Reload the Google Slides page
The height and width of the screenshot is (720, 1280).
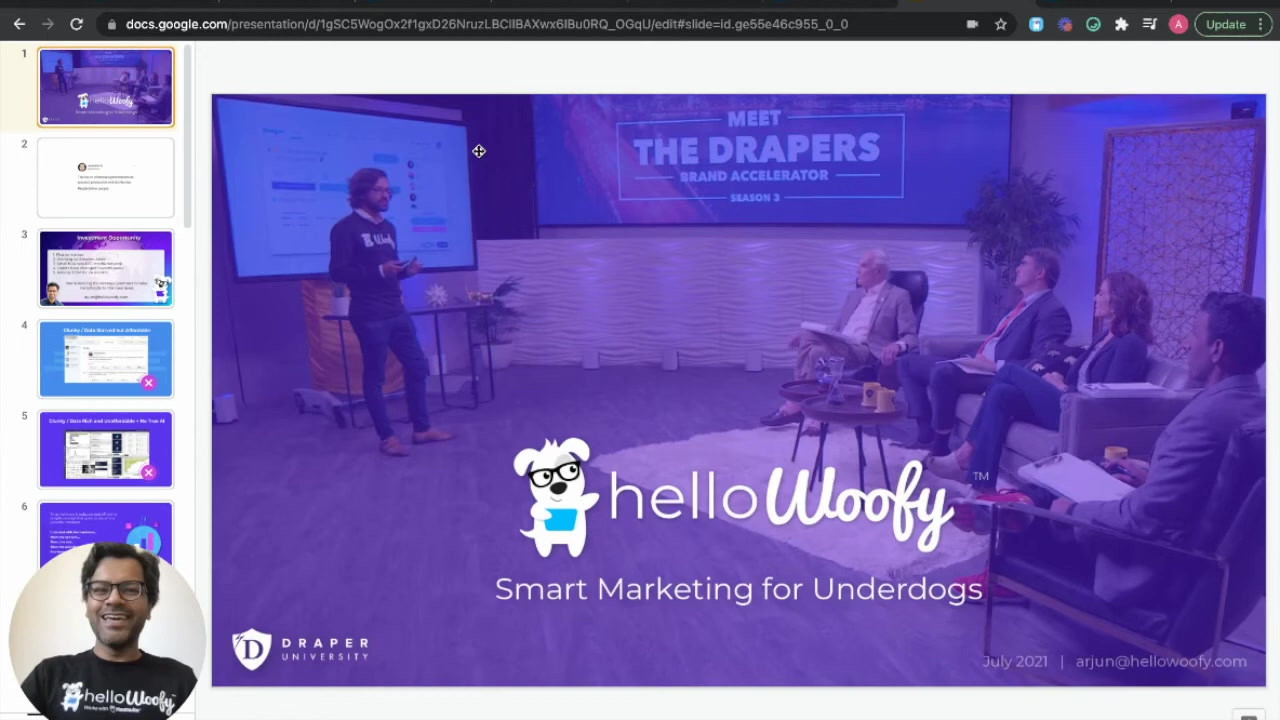tap(76, 24)
